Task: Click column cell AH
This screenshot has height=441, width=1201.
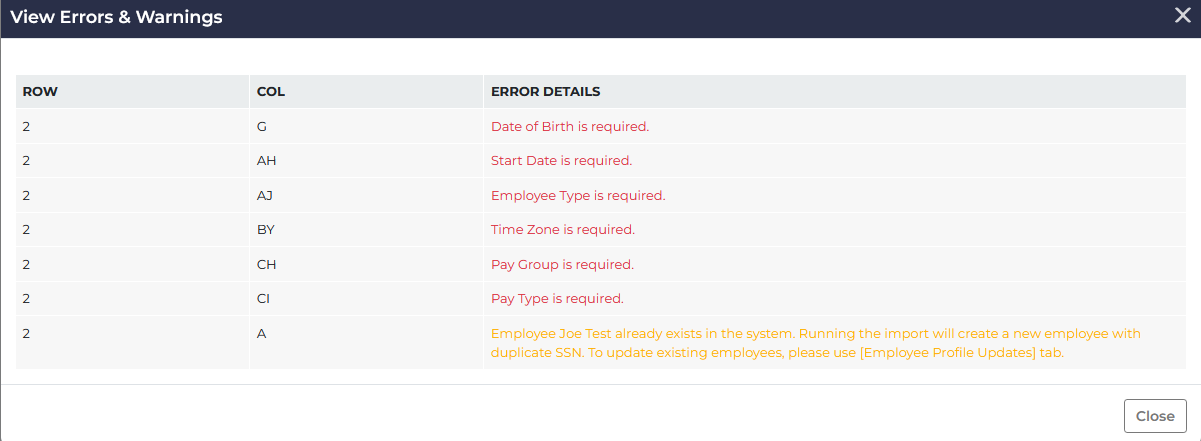Action: (x=266, y=161)
